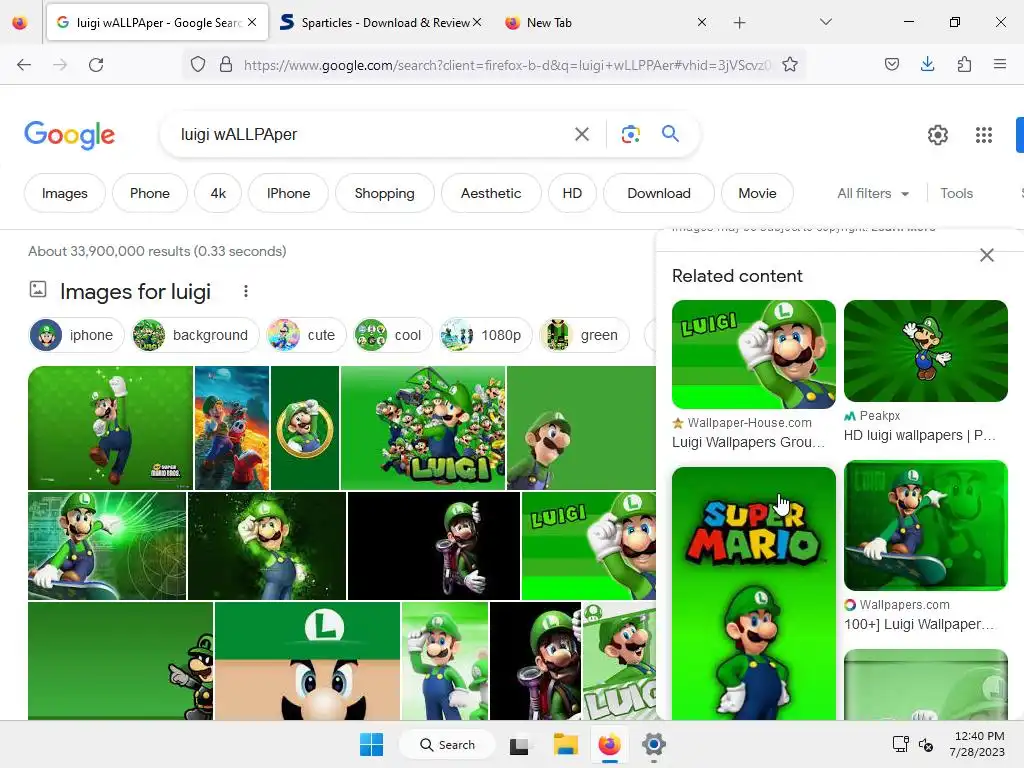The image size is (1024, 768).
Task: Open the Images for luigi heading
Action: 135,291
